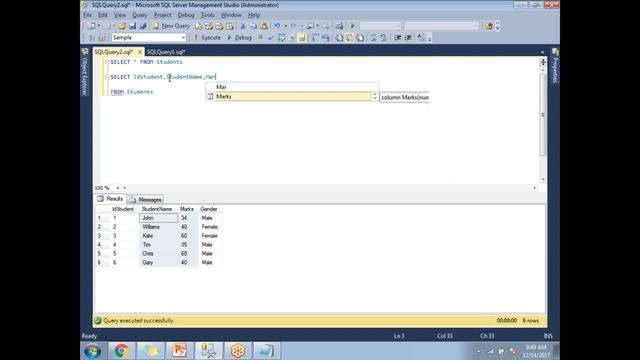Open the Query menu

click(x=140, y=15)
